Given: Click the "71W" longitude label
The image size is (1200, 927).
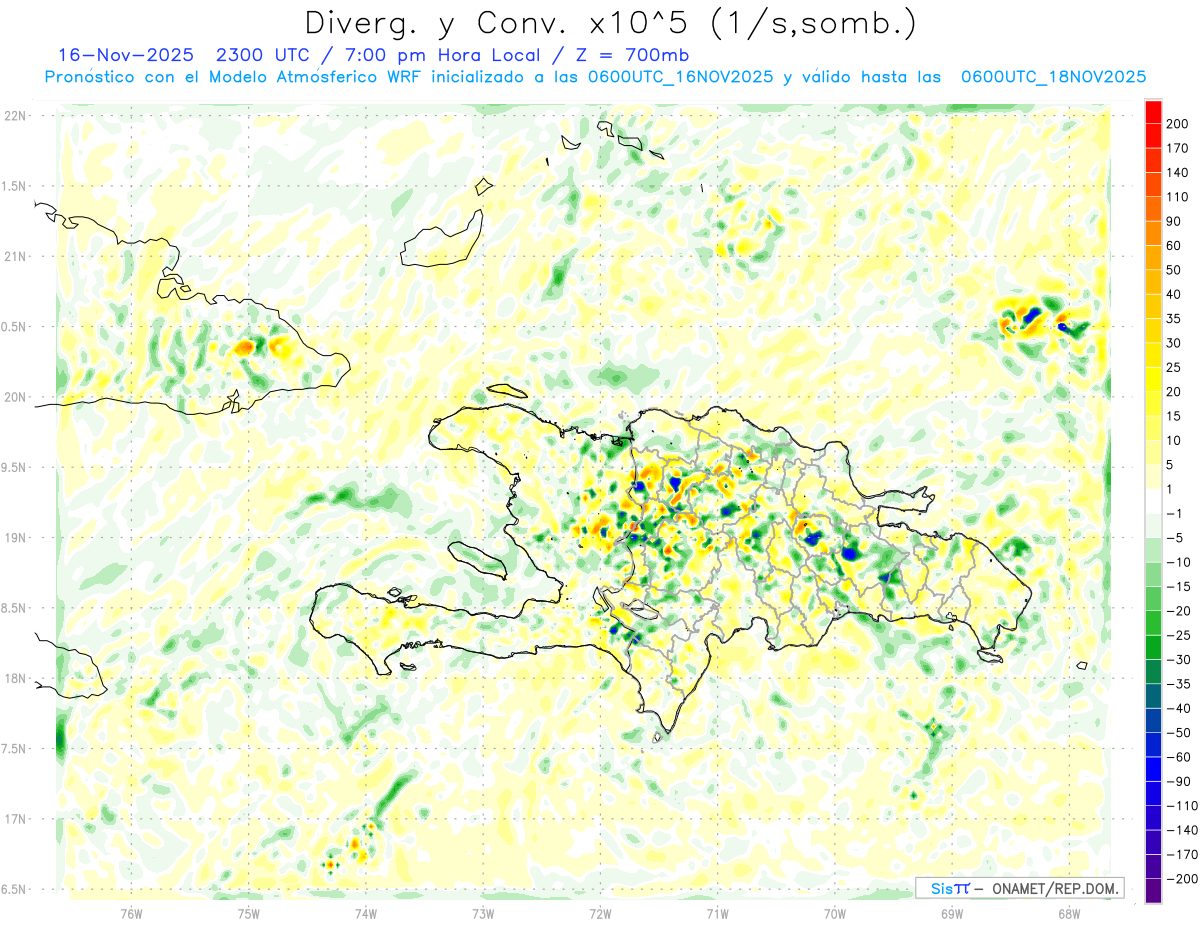Looking at the screenshot, I should [x=717, y=912].
